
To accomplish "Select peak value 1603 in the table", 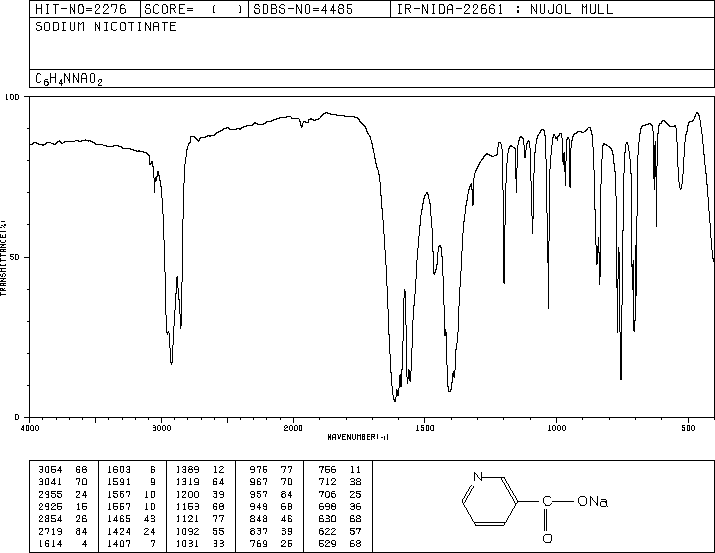I will click(119, 469).
